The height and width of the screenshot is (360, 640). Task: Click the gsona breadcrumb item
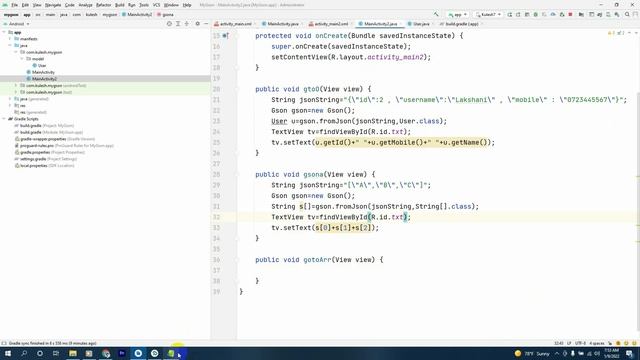tap(166, 15)
